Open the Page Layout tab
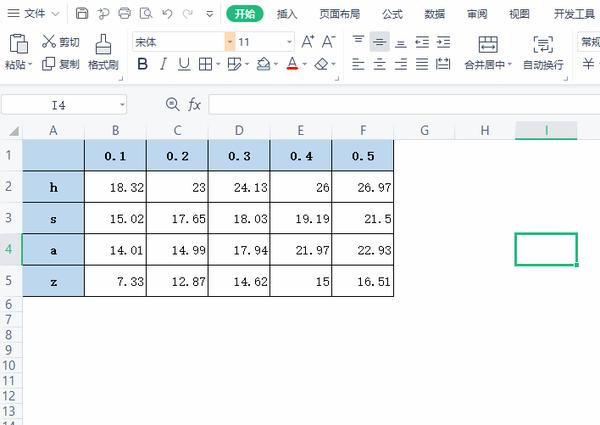The width and height of the screenshot is (600, 425). (x=340, y=14)
